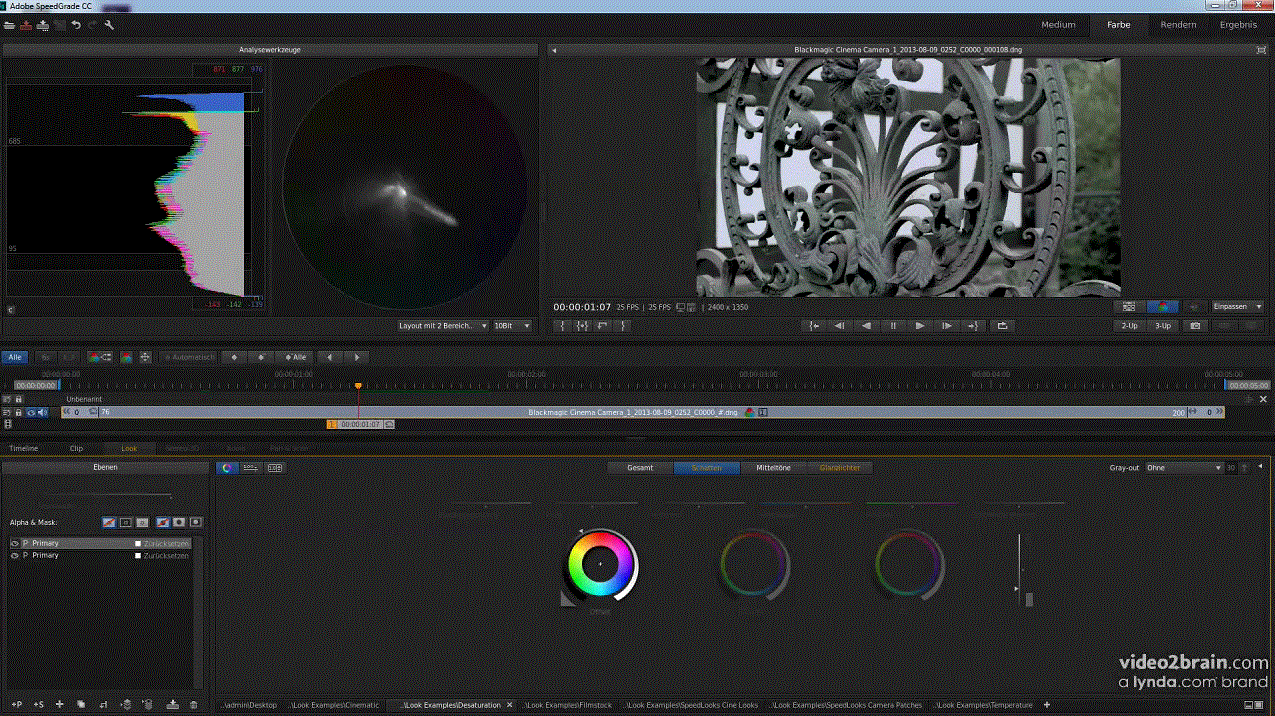Toggle visibility of first Primary layer

pos(14,543)
